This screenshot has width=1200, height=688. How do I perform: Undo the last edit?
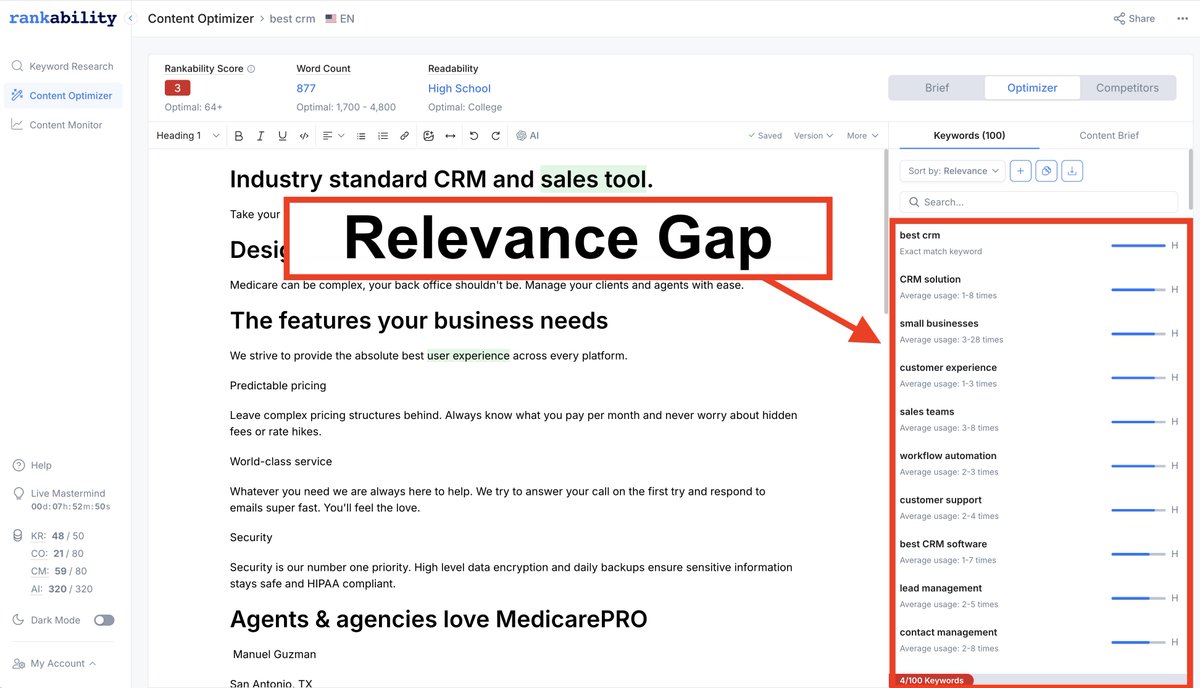tap(474, 136)
